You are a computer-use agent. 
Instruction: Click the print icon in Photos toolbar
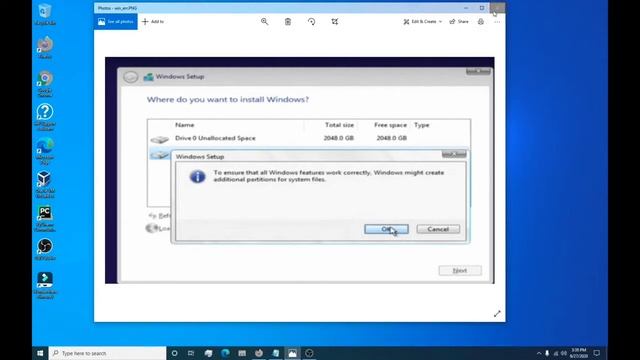point(481,22)
